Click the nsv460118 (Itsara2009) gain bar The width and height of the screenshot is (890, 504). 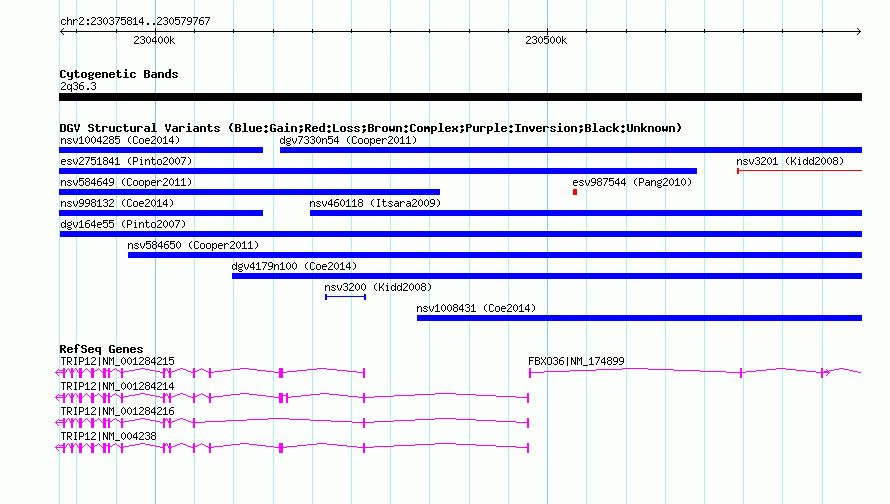pos(586,213)
